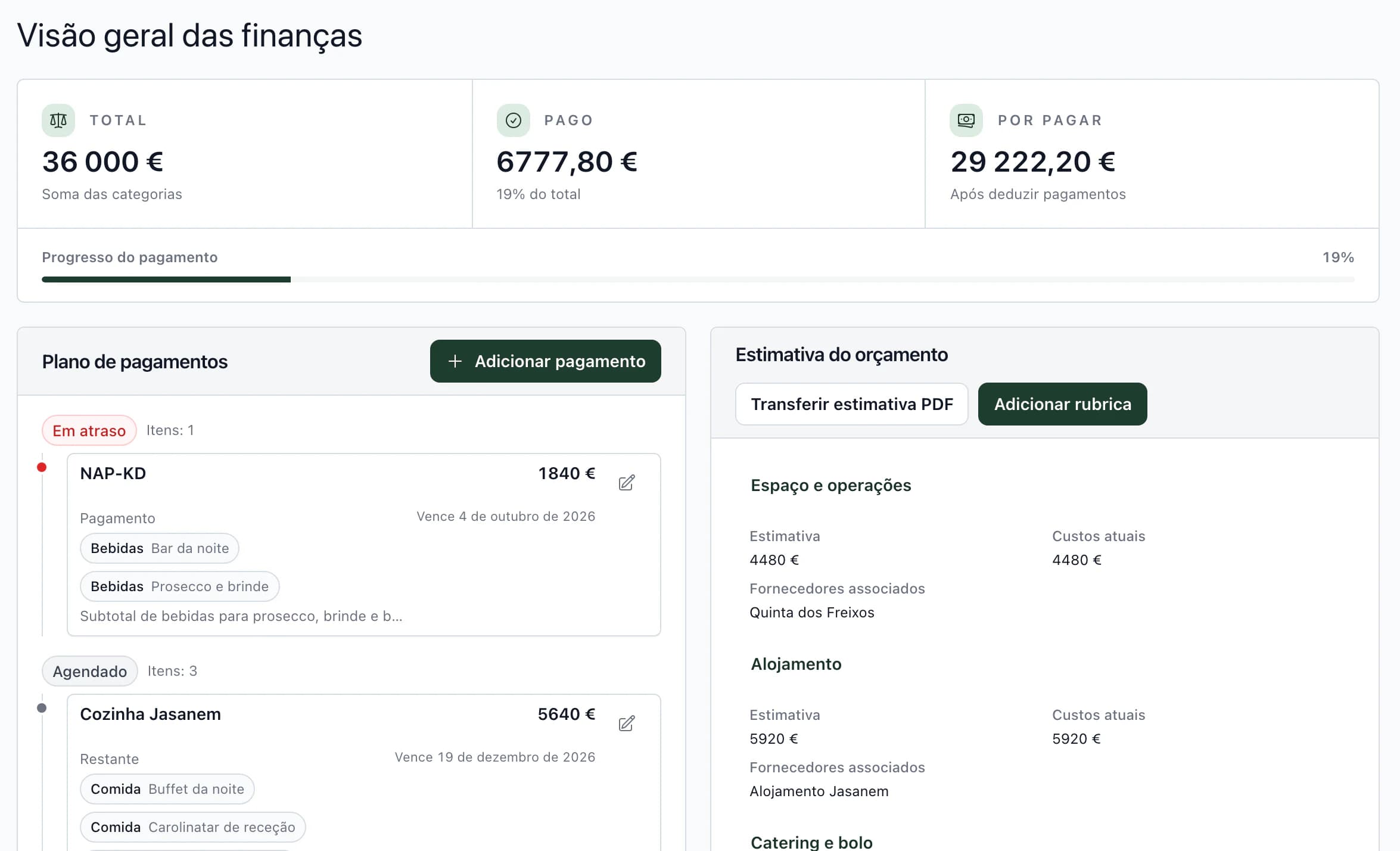Open the Alojamento Jasanem supplier
The image size is (1400, 851).
click(x=819, y=791)
